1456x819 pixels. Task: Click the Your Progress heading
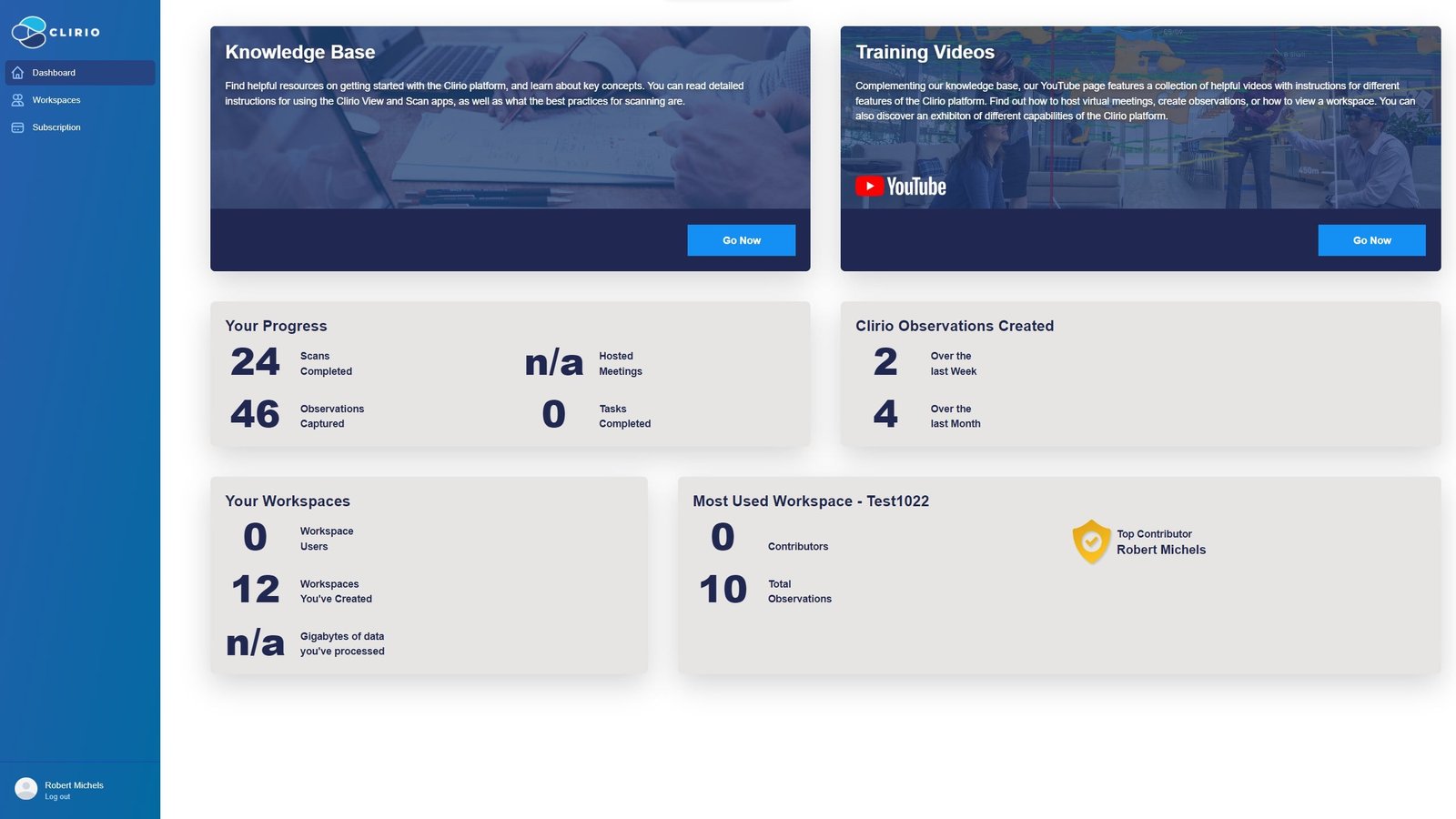(276, 326)
